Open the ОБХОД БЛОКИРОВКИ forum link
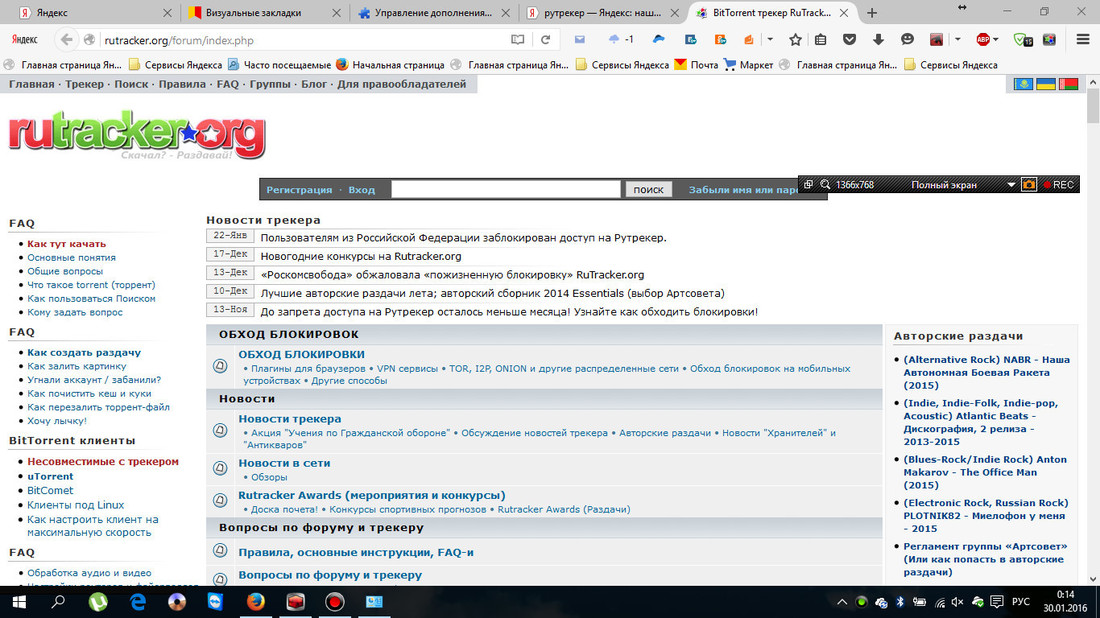 coord(302,354)
